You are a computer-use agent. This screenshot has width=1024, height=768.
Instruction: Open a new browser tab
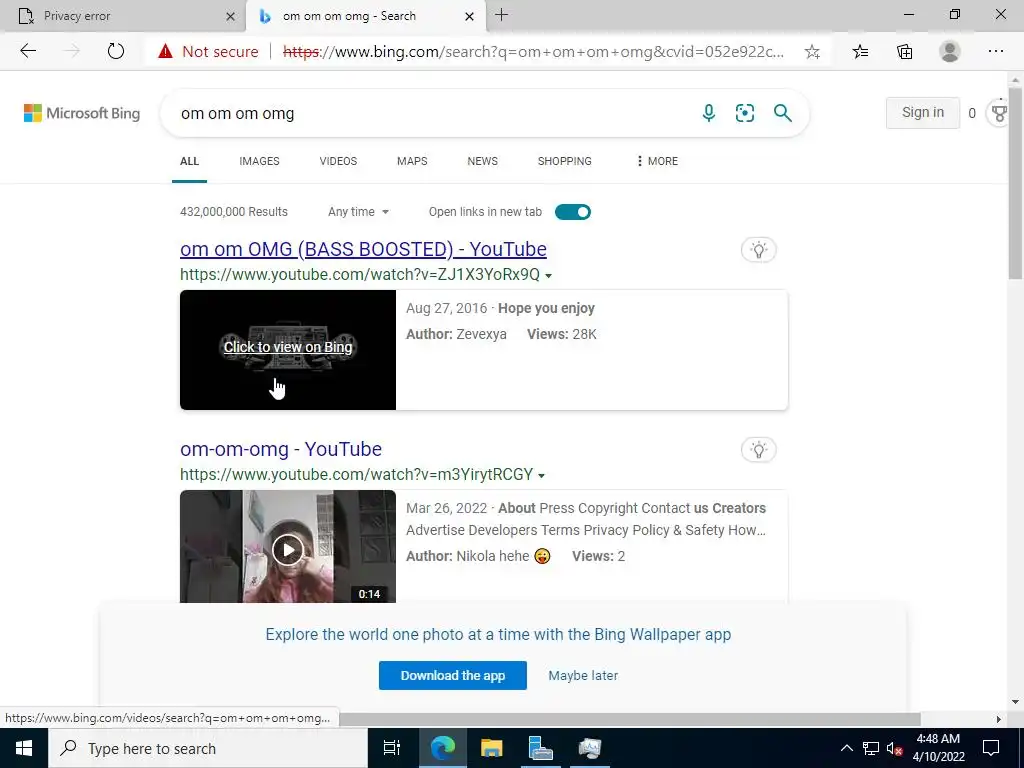coord(502,15)
